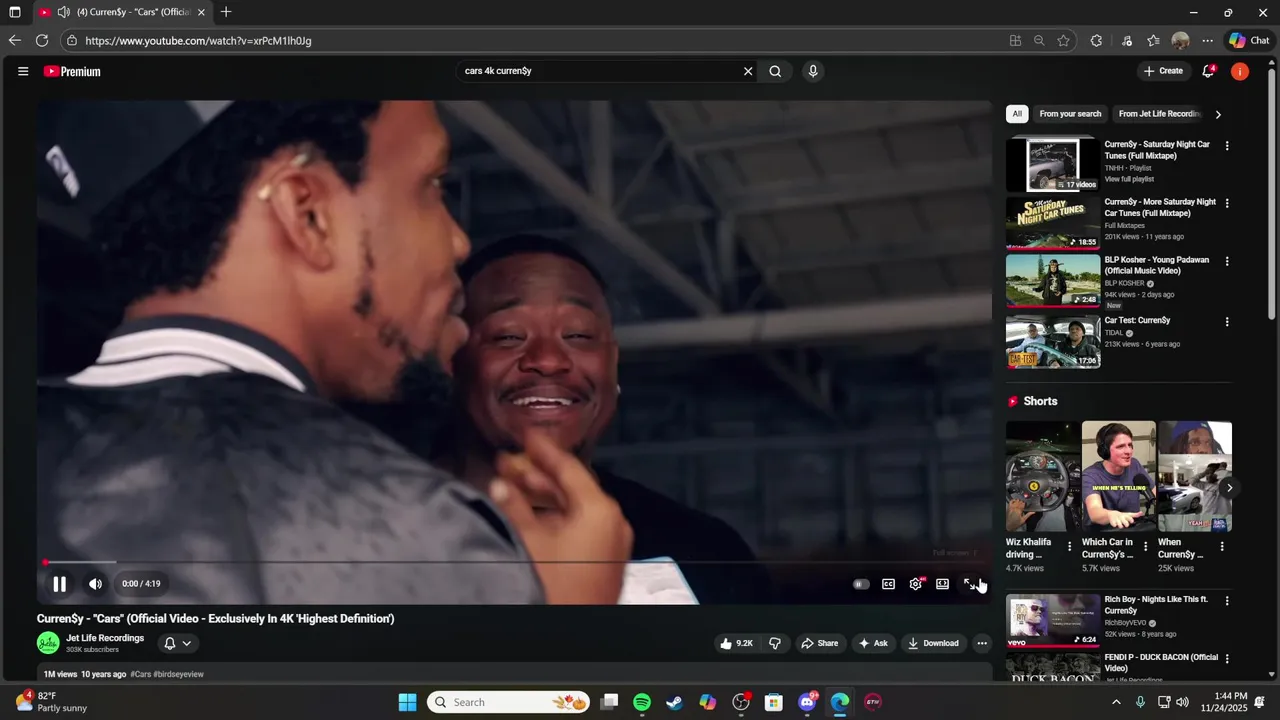The image size is (1280, 720).
Task: Open the YouTube account avatar menu
Action: [1240, 71]
